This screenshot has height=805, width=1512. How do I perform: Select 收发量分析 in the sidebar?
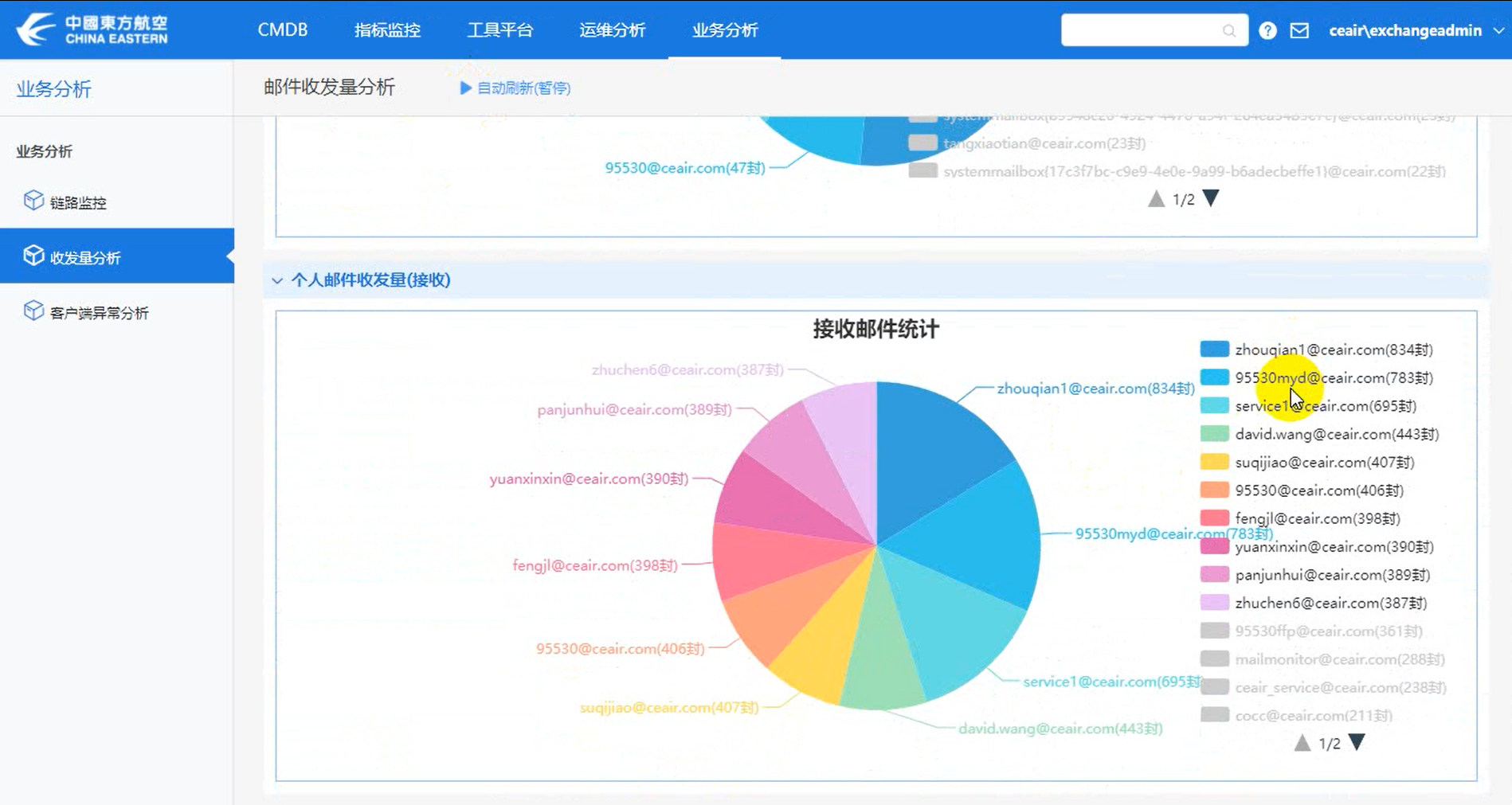(x=117, y=256)
